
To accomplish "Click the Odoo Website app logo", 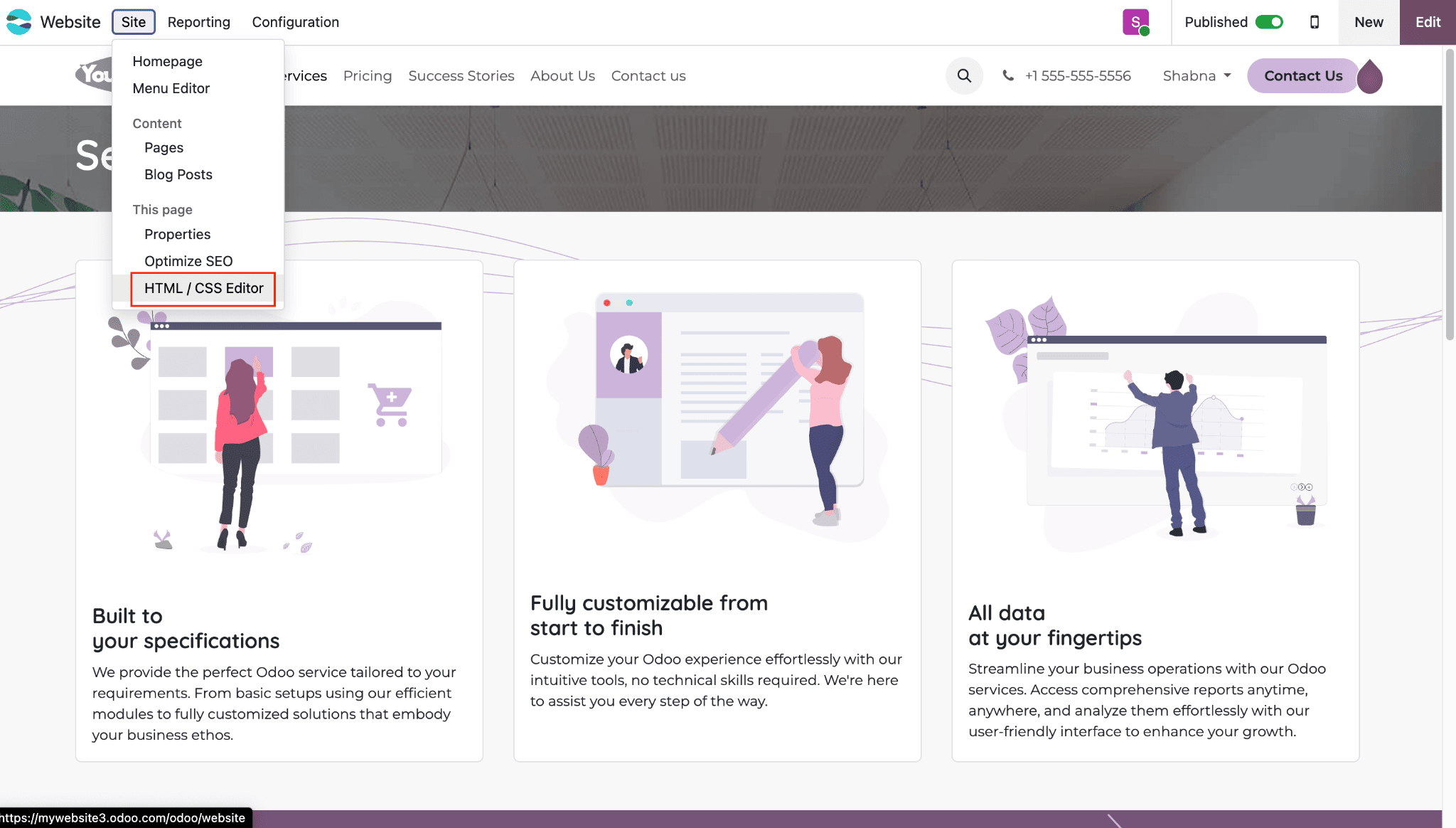I will click(19, 22).
